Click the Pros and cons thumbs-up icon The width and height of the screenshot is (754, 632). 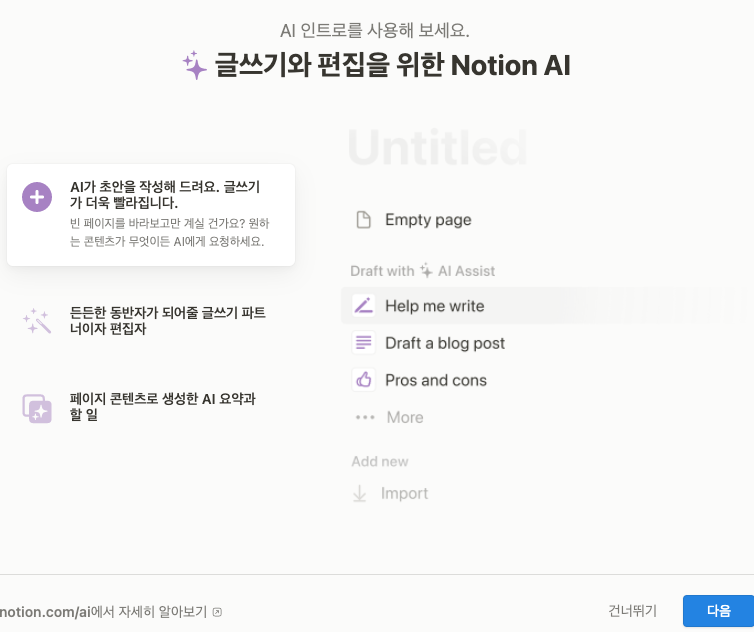364,380
